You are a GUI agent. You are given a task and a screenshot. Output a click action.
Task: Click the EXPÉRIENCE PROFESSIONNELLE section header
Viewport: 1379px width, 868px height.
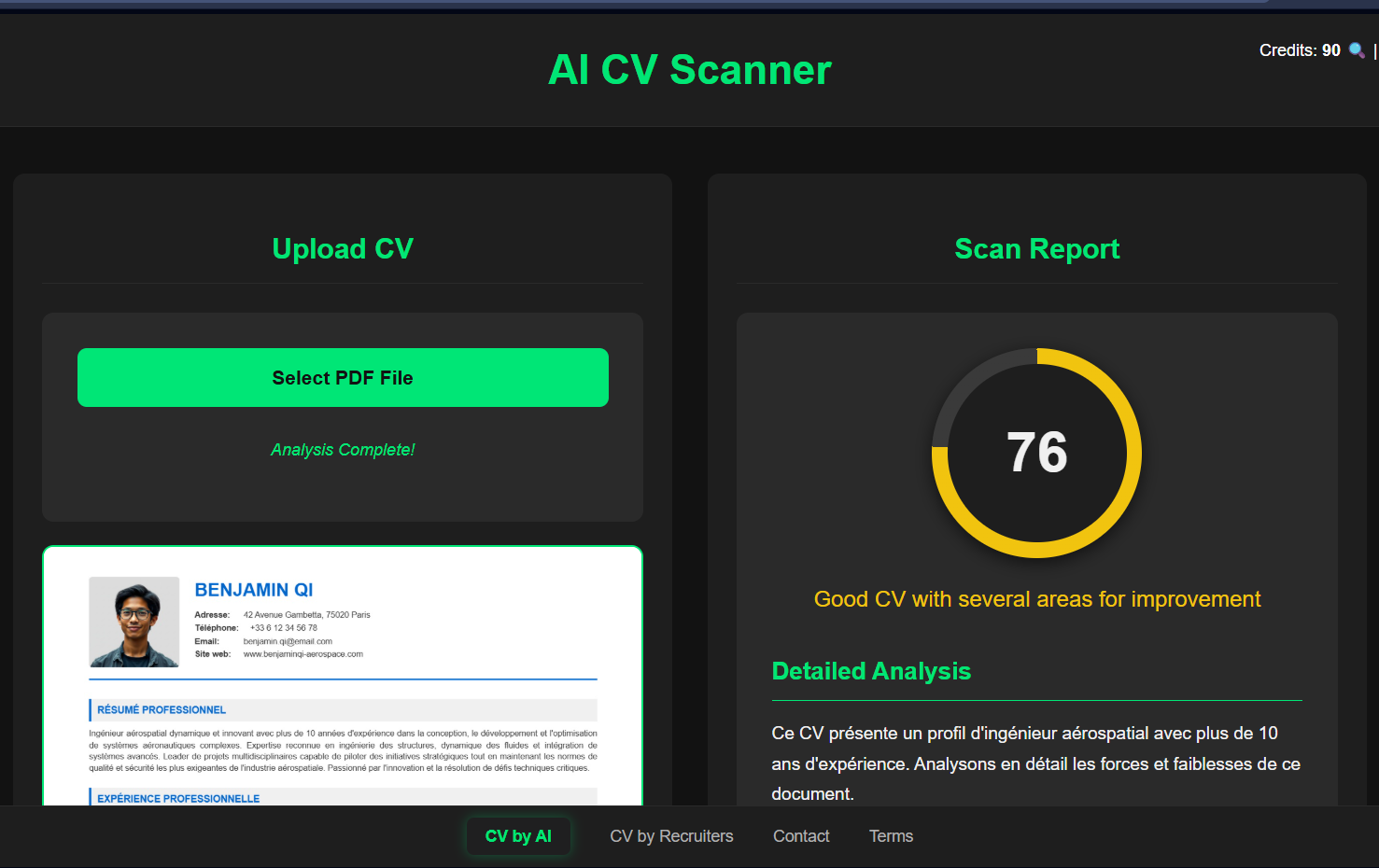[177, 798]
